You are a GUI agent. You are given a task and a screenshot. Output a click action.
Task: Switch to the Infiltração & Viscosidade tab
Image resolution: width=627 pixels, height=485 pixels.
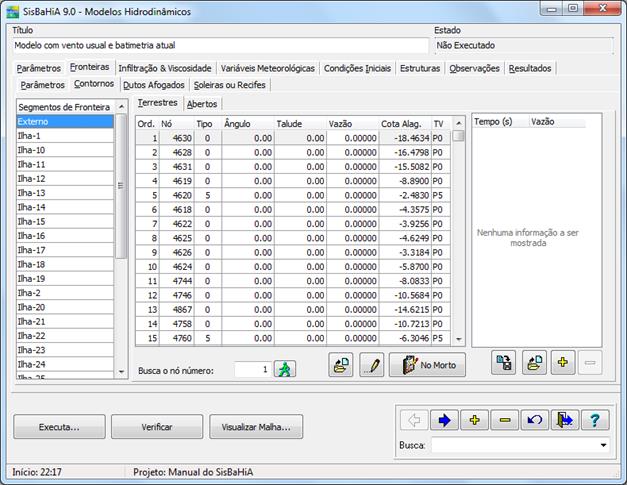pos(165,68)
